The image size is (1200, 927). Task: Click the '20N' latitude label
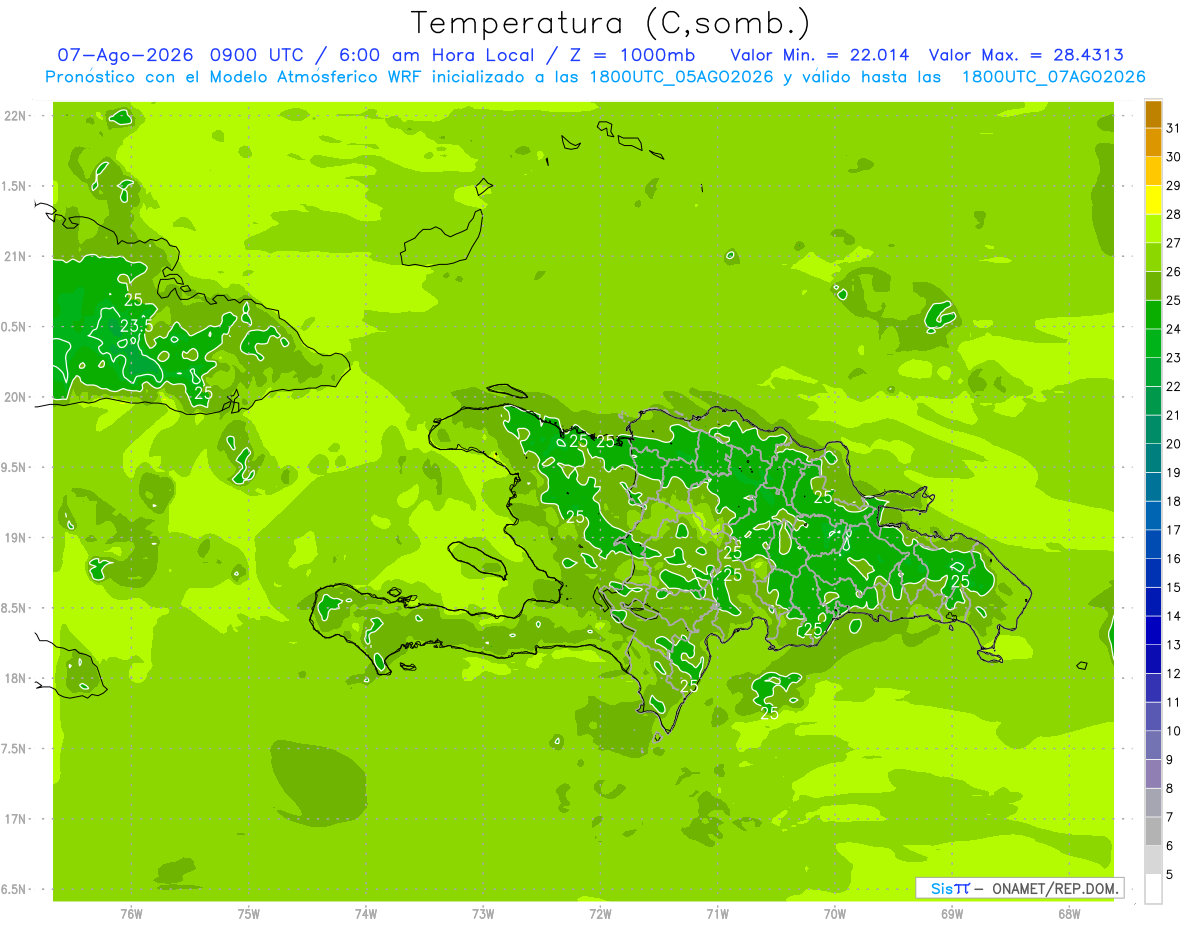[x=15, y=397]
